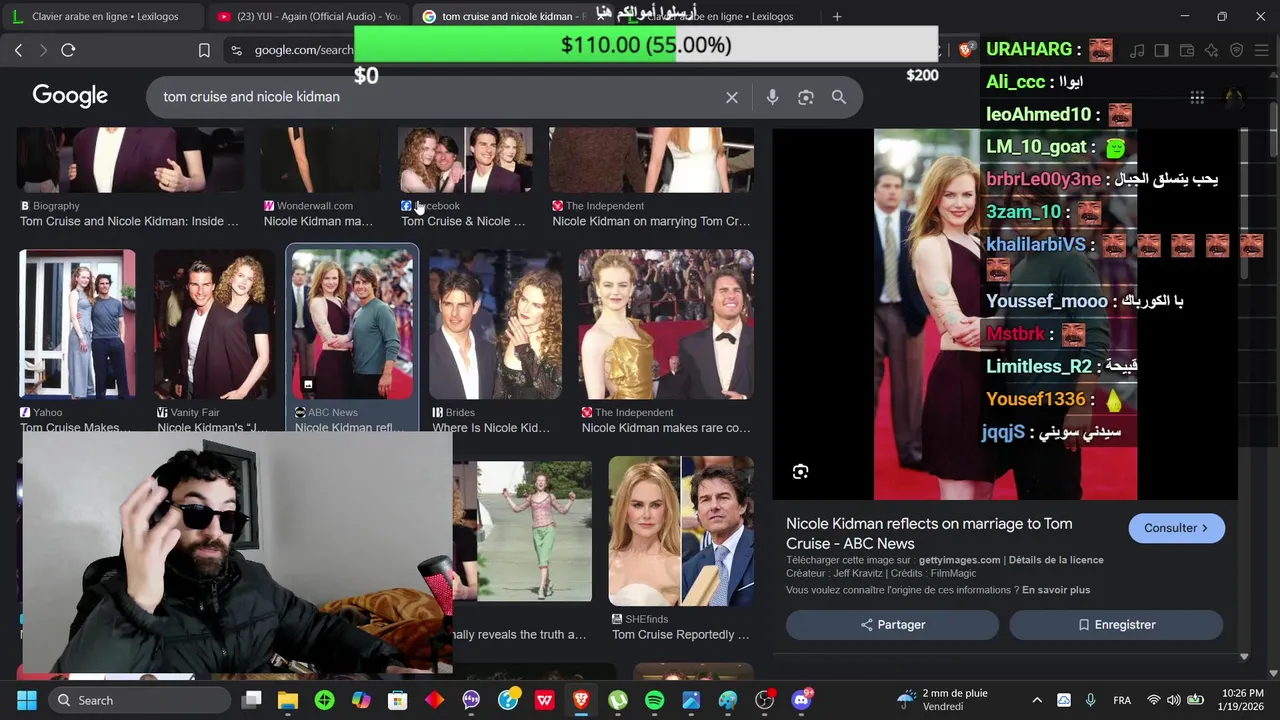The image size is (1280, 720).
Task: Open Discord from taskbar
Action: (801, 700)
